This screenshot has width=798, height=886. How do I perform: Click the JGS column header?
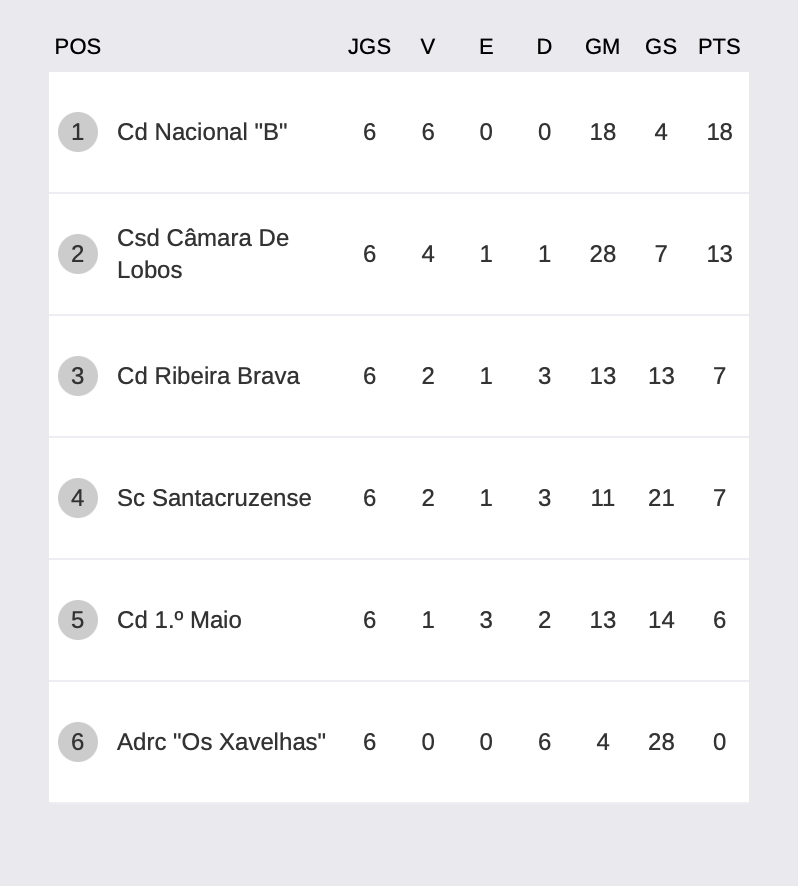coord(369,47)
